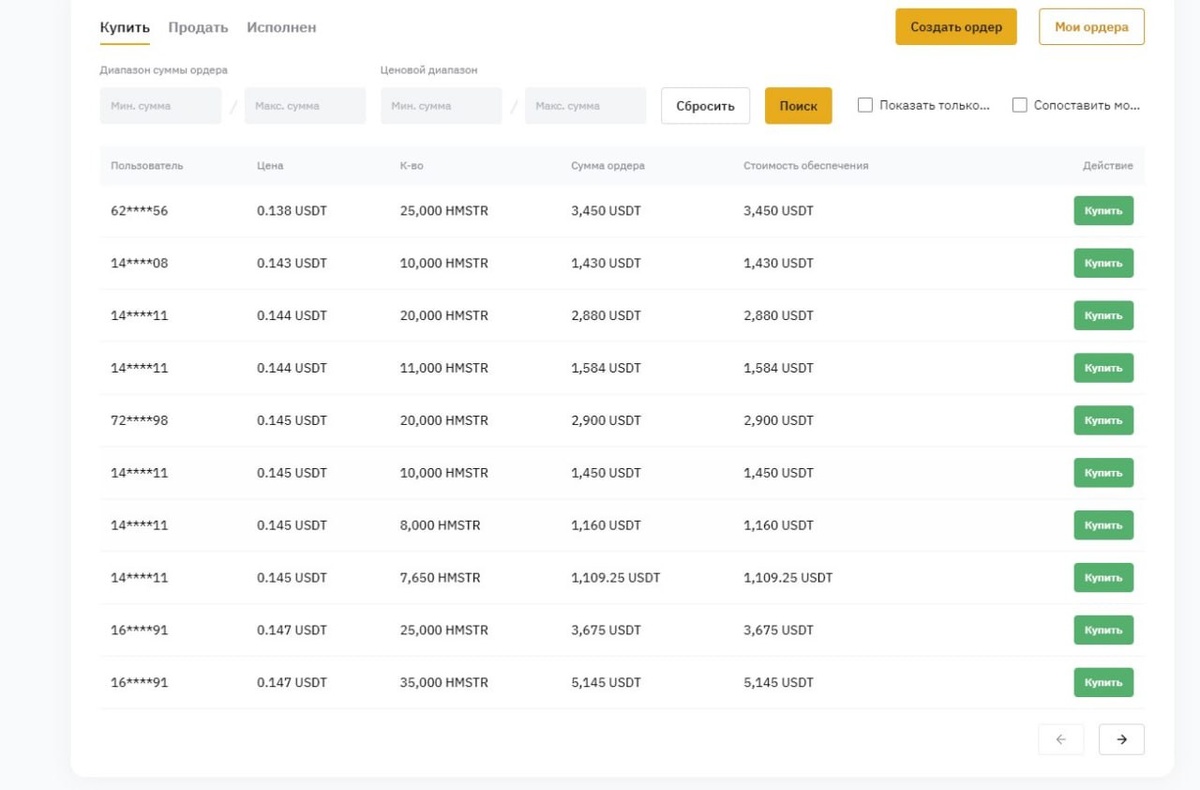Image resolution: width=1200 pixels, height=790 pixels.
Task: Switch to the Купить tab
Action: 125,27
